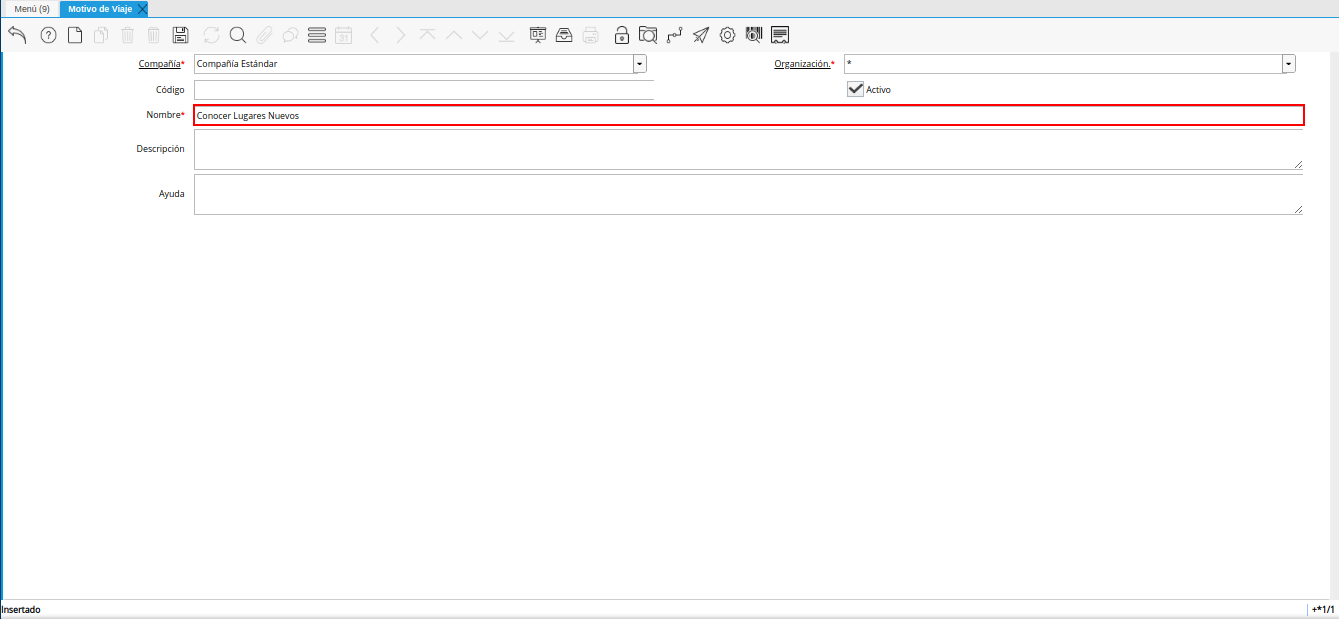Click the Organización combo box showing asterisk
Viewport: 1339px width, 619px height.
[1063, 64]
